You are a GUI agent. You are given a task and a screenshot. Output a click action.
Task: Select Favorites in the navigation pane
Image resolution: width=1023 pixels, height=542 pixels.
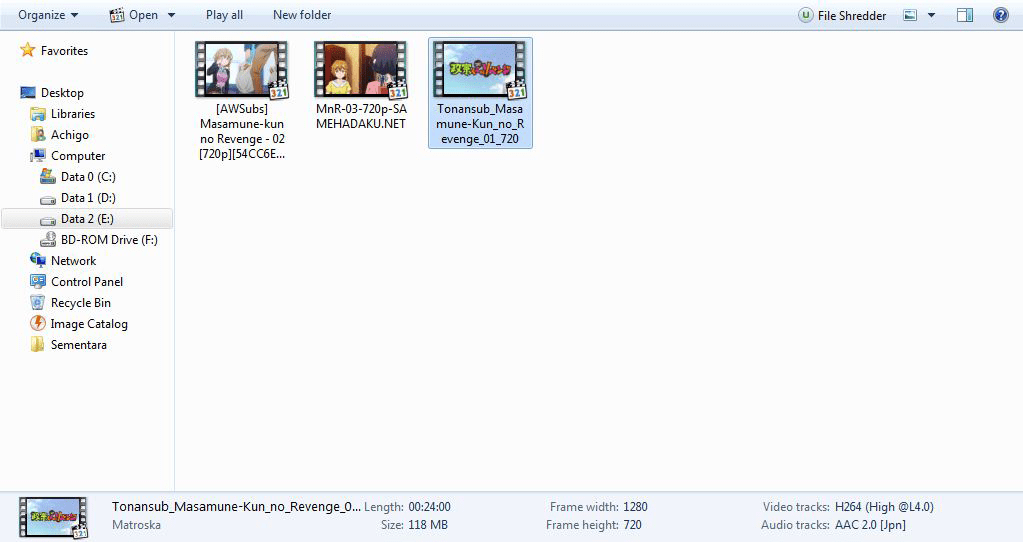pyautogui.click(x=64, y=51)
